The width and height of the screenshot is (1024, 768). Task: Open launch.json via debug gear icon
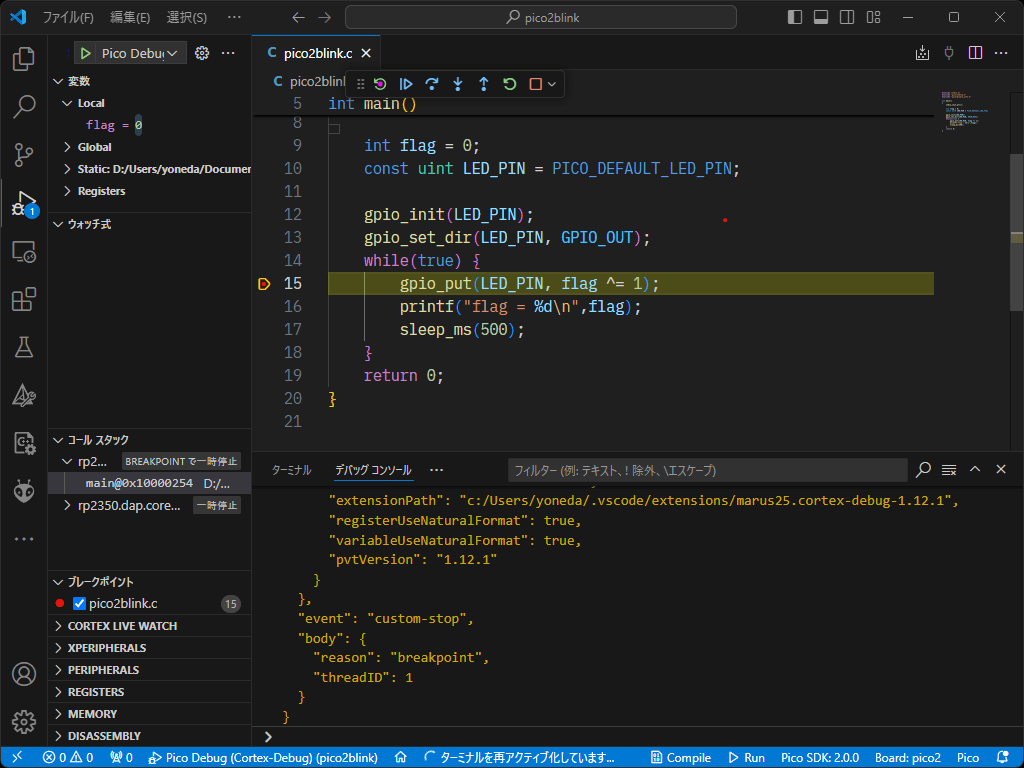point(202,54)
